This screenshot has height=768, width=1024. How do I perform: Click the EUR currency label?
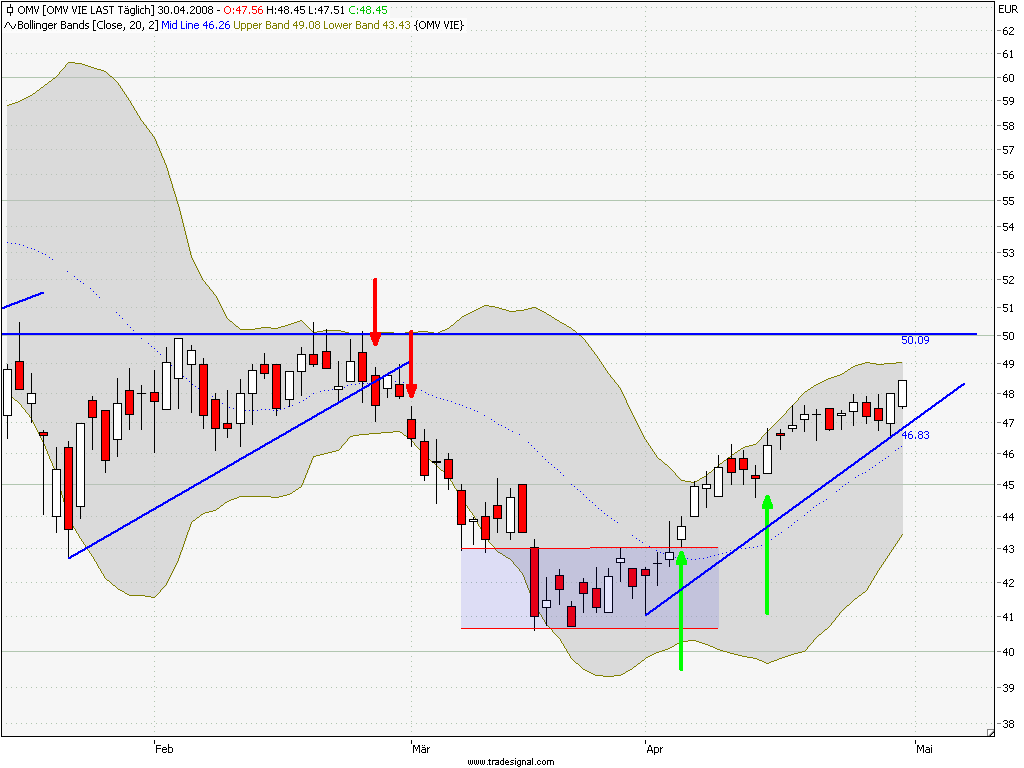pyautogui.click(x=1008, y=9)
